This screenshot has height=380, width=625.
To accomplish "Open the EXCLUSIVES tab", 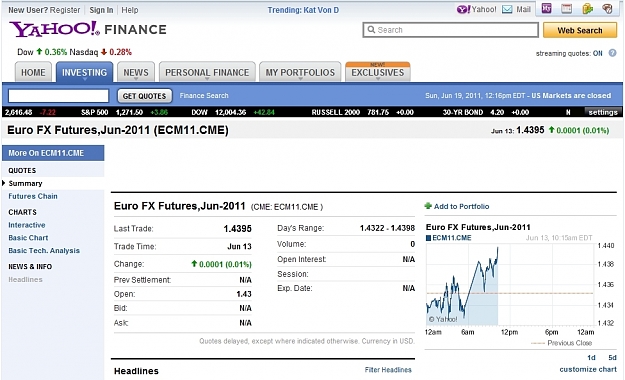I will point(377,72).
